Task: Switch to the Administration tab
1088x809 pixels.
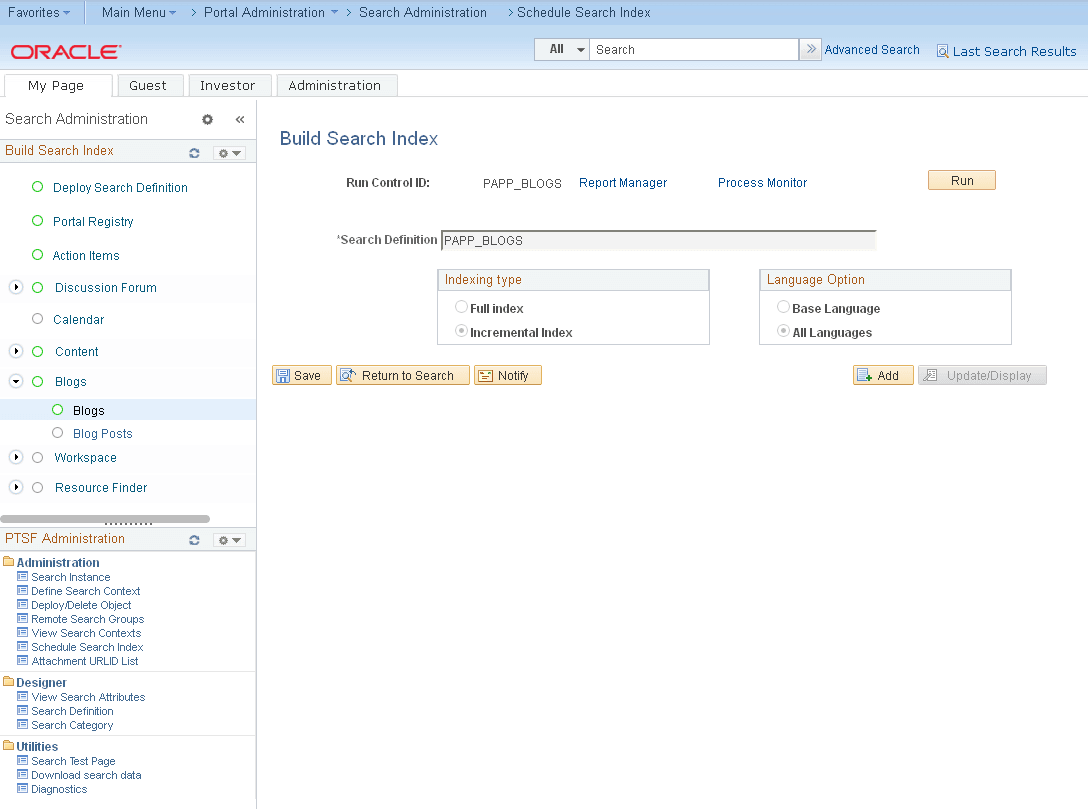Action: click(x=336, y=85)
